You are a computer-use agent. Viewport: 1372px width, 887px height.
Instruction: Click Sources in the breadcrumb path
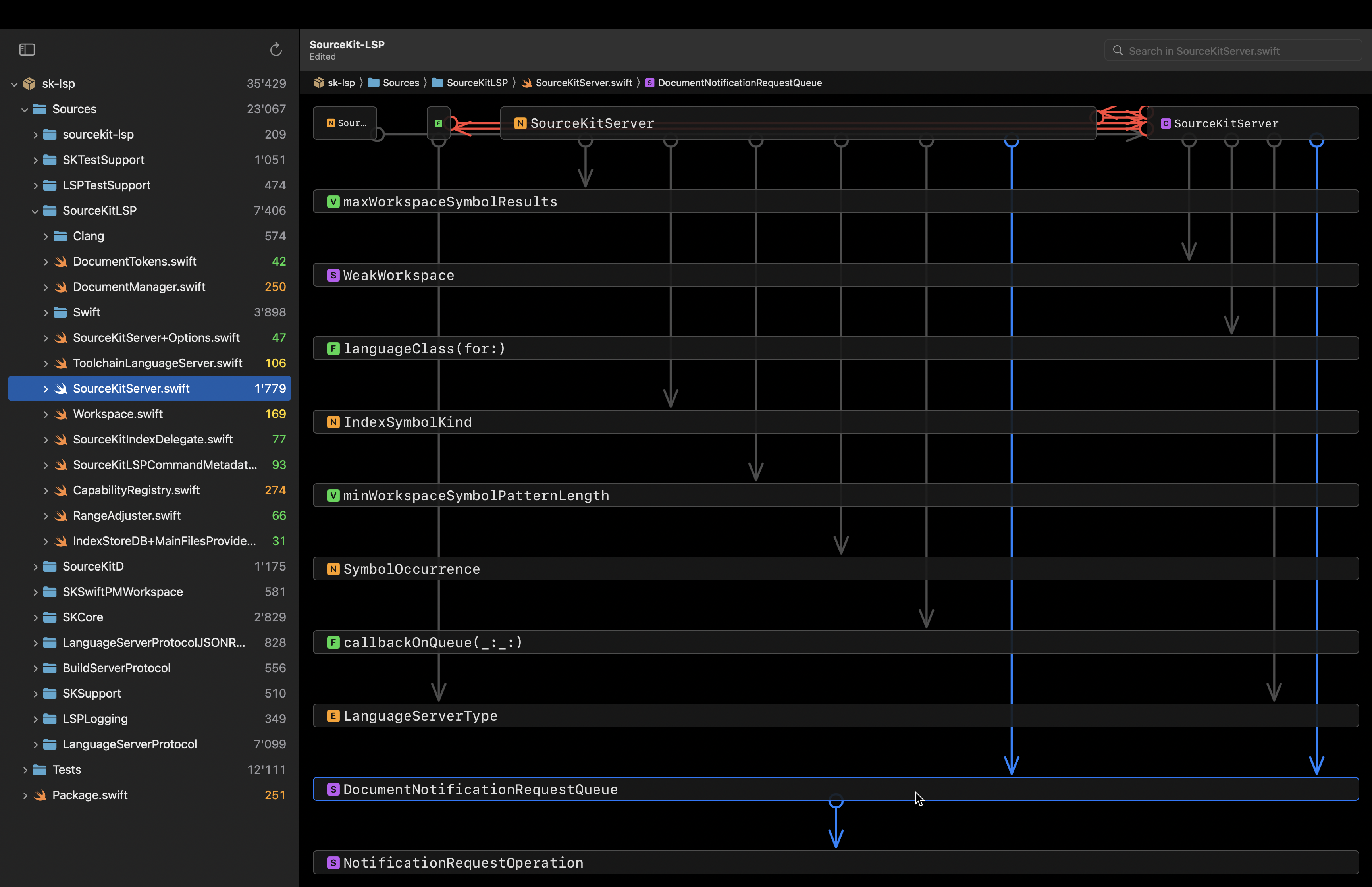[x=401, y=83]
